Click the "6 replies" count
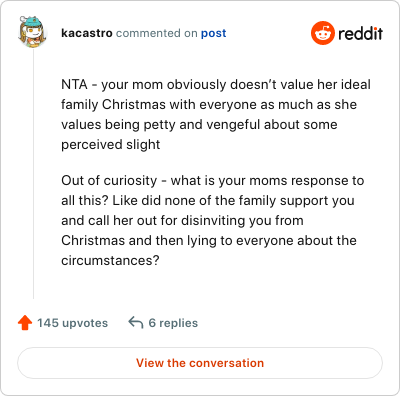 coord(173,323)
